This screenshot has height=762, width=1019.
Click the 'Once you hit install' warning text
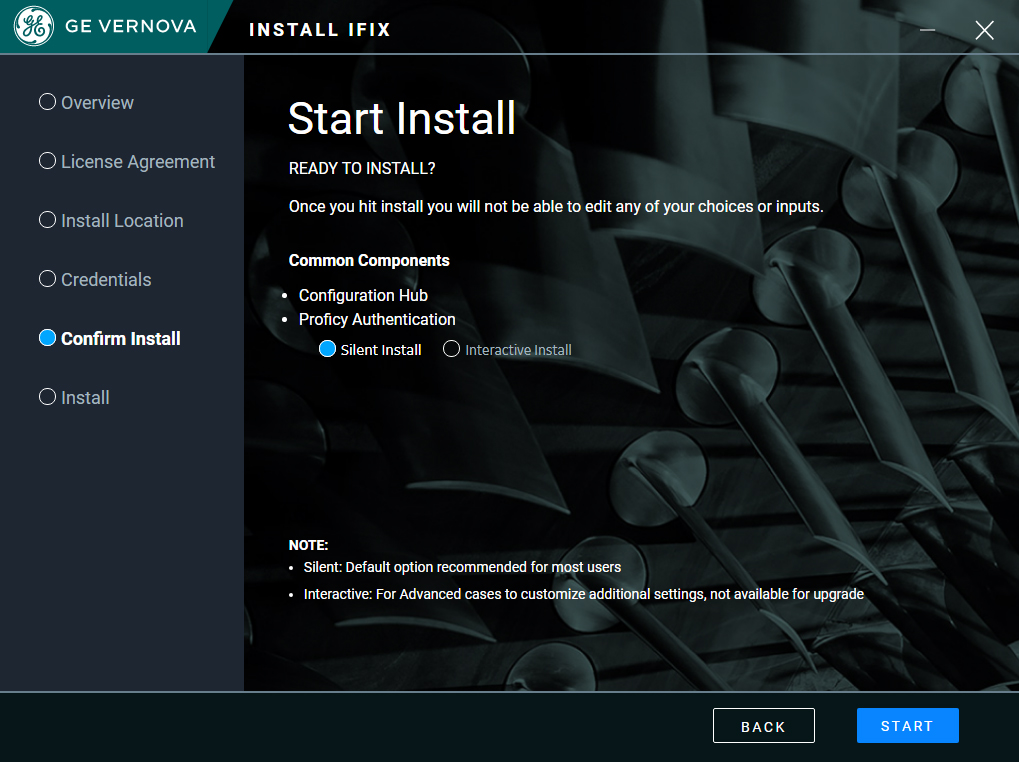[556, 207]
